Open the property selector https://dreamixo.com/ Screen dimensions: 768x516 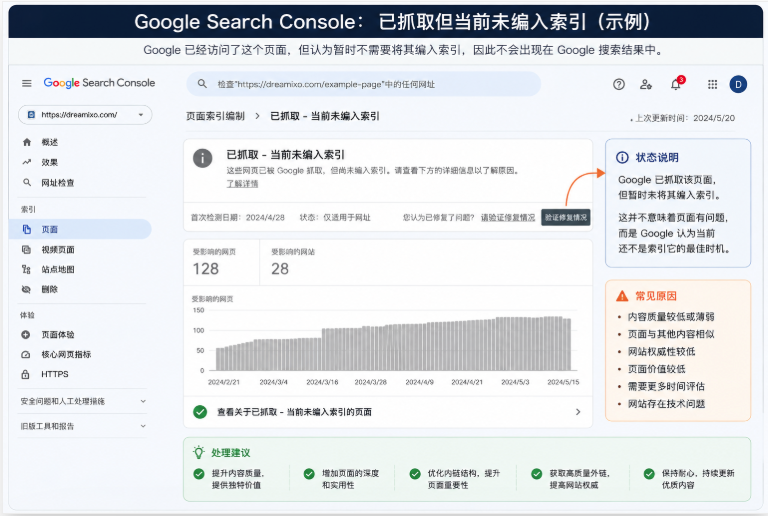85,115
